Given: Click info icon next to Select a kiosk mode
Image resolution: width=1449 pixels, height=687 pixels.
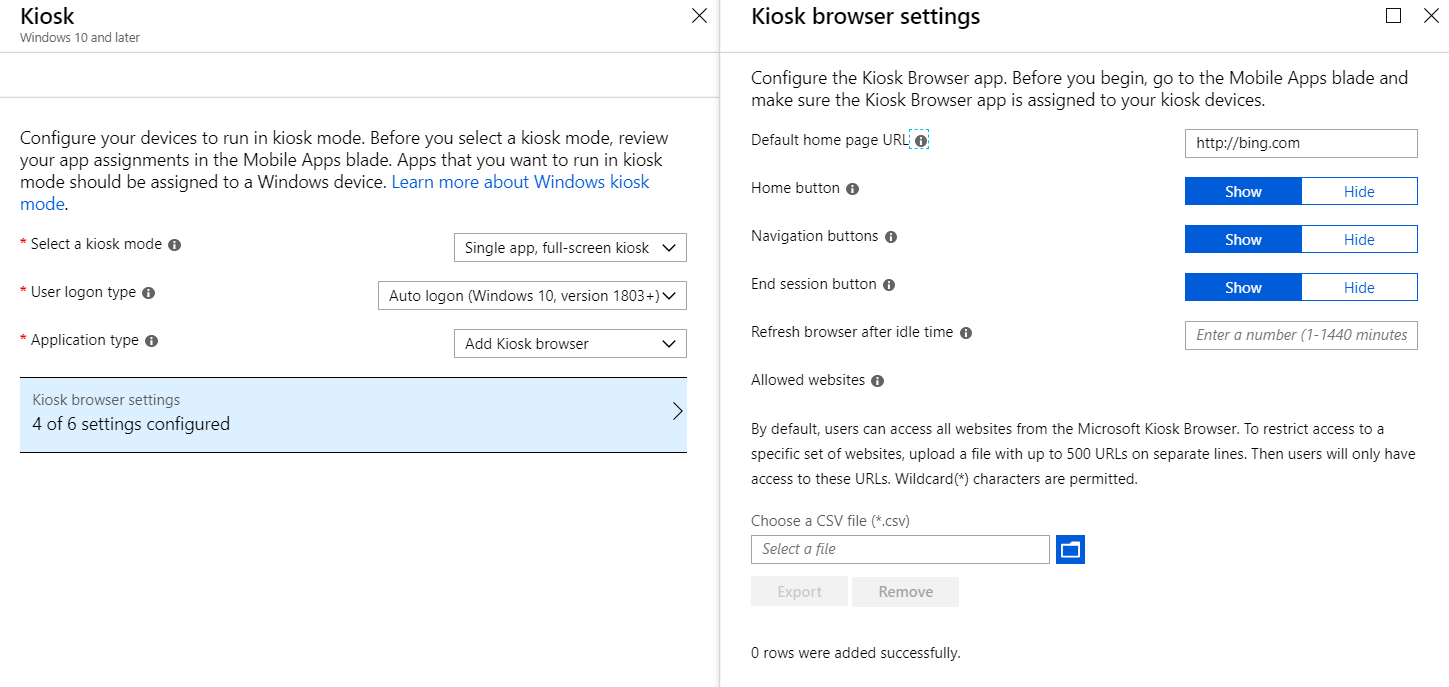Looking at the screenshot, I should pyautogui.click(x=174, y=245).
